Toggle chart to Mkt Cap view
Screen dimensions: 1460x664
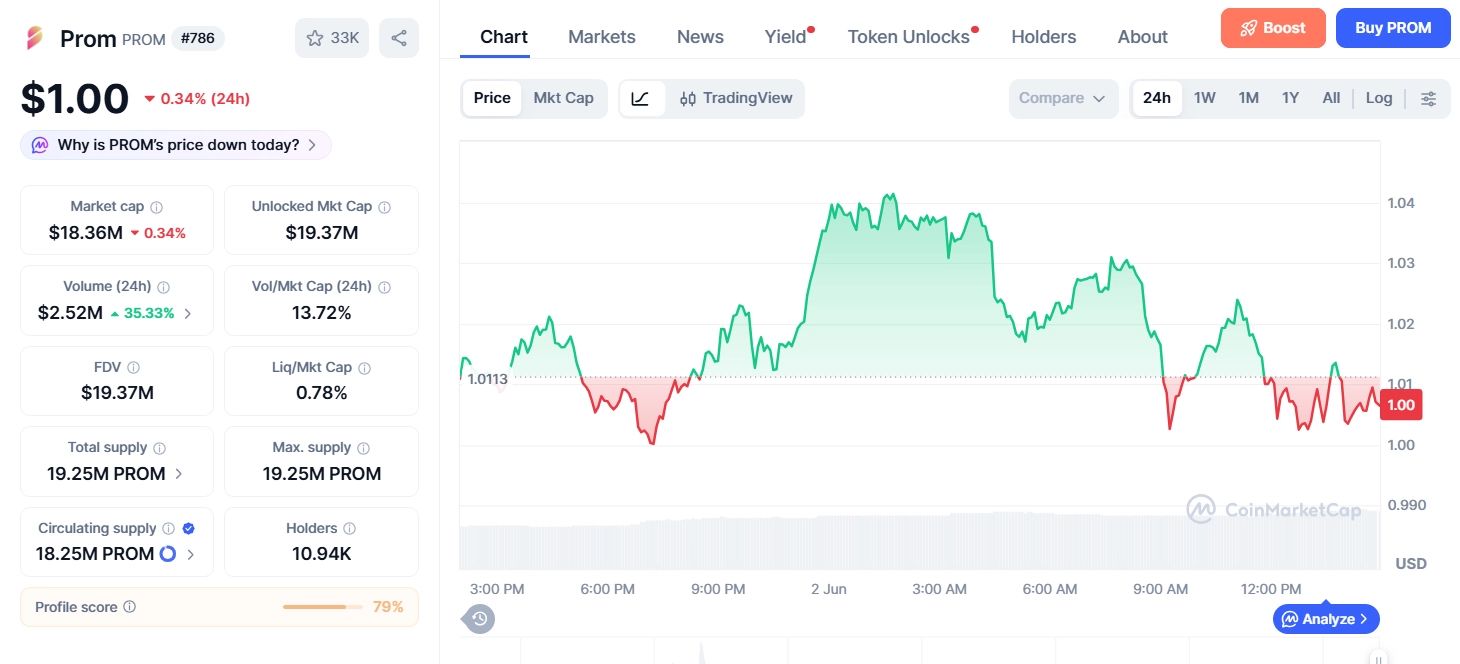tap(563, 98)
